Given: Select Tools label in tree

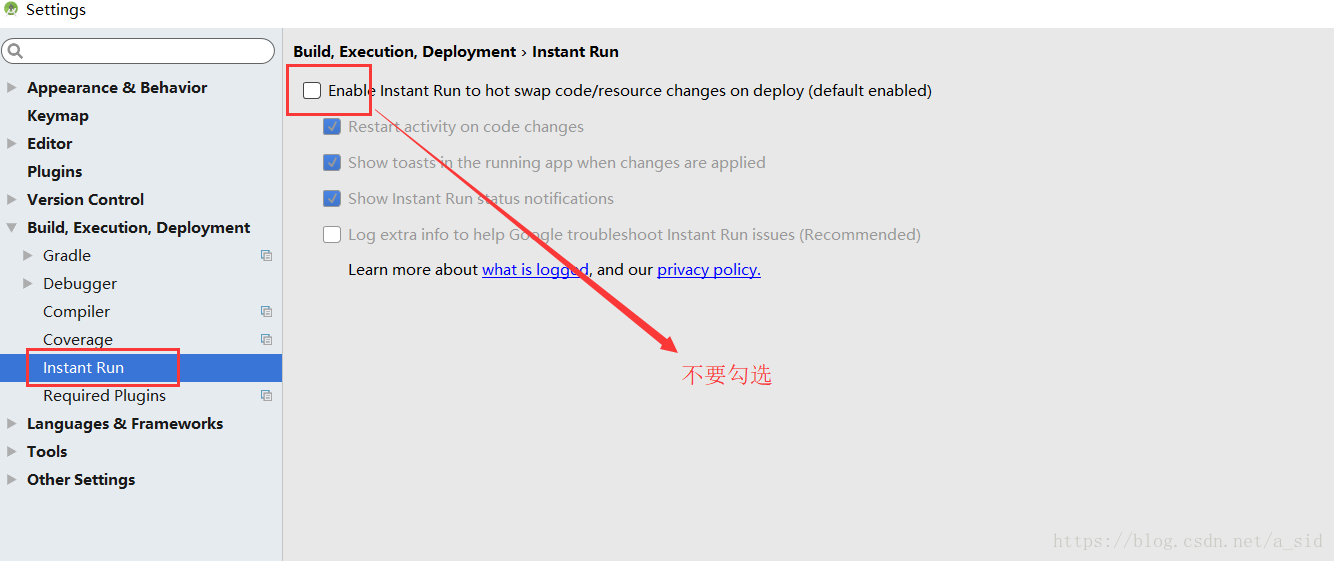Looking at the screenshot, I should point(47,452).
